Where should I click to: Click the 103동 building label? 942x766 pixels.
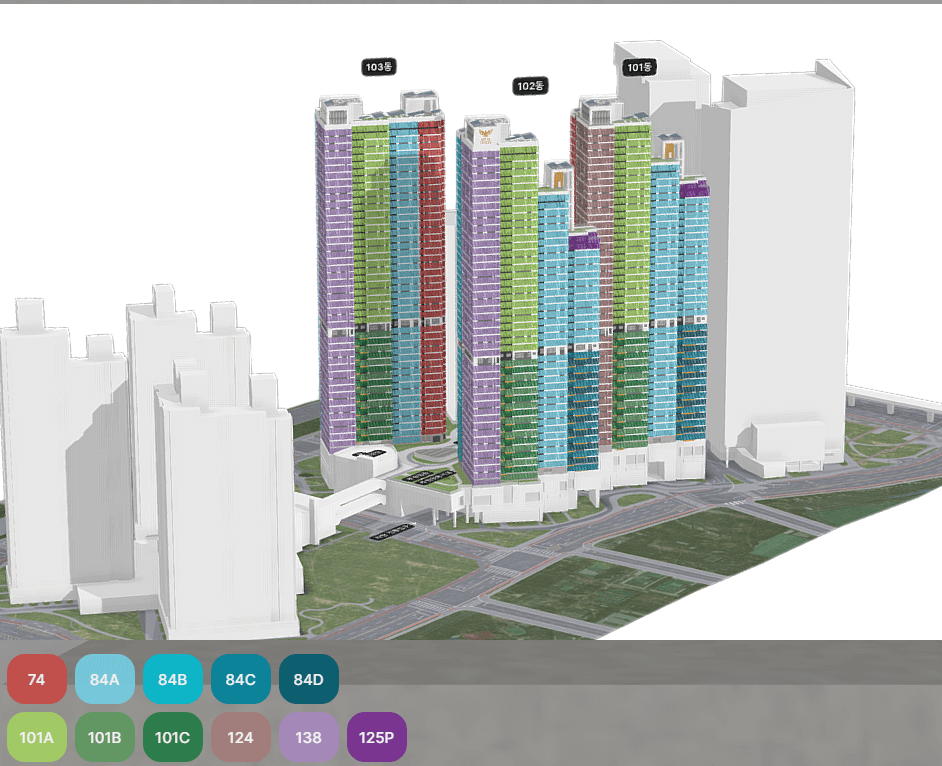pos(379,67)
